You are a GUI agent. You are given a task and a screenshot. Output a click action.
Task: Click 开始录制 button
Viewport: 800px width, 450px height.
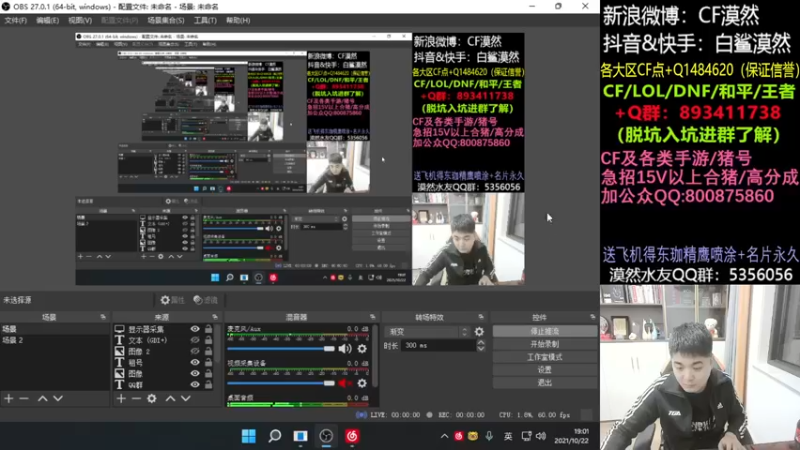tap(545, 344)
